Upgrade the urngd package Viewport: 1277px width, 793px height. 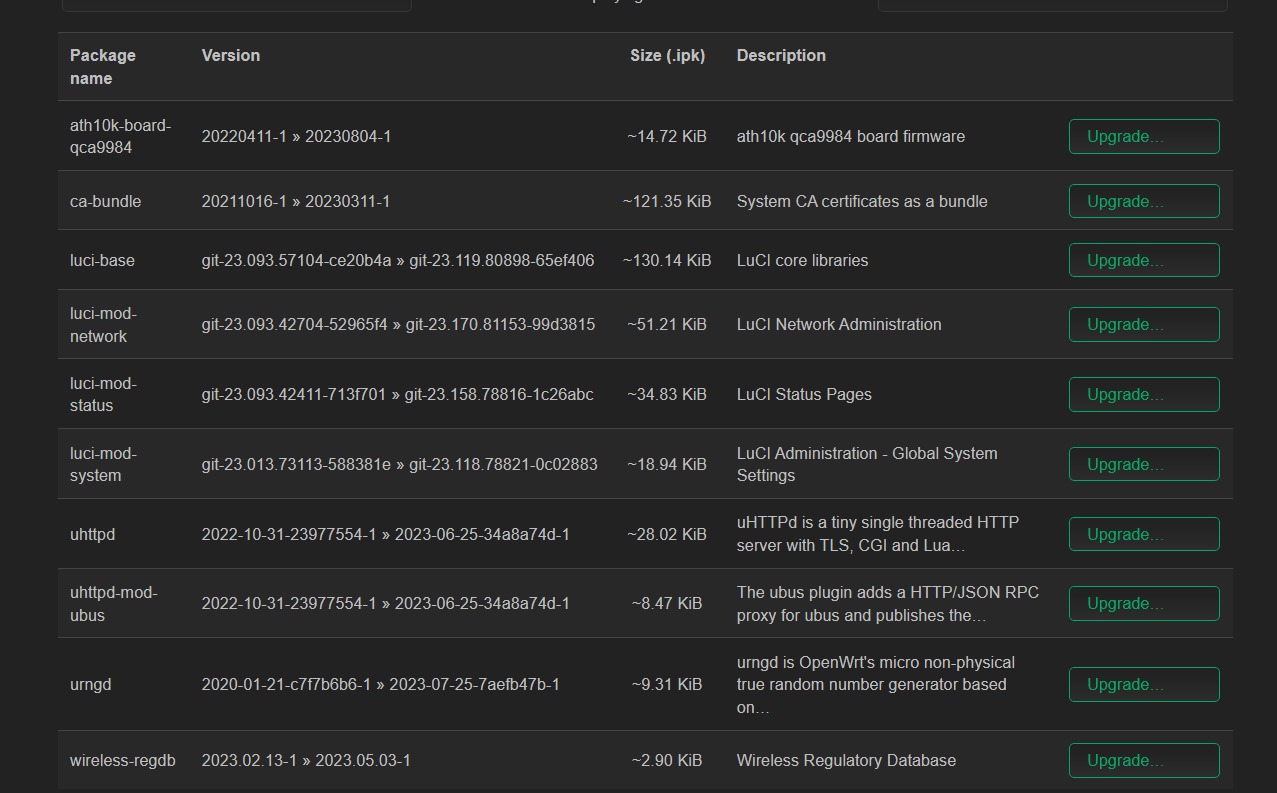point(1144,684)
